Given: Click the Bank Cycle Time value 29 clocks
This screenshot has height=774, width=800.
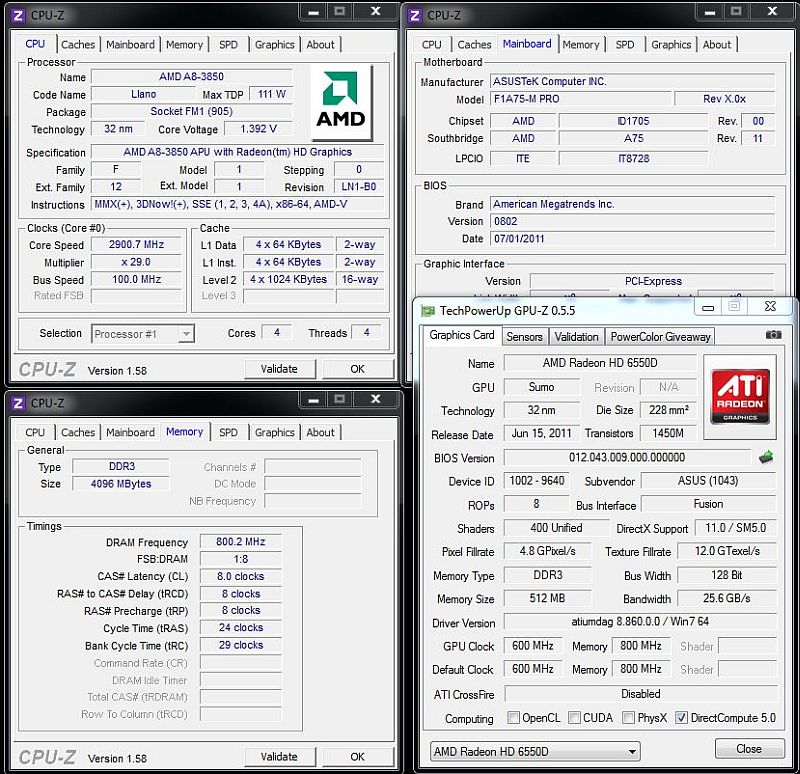Looking at the screenshot, I should (x=241, y=645).
